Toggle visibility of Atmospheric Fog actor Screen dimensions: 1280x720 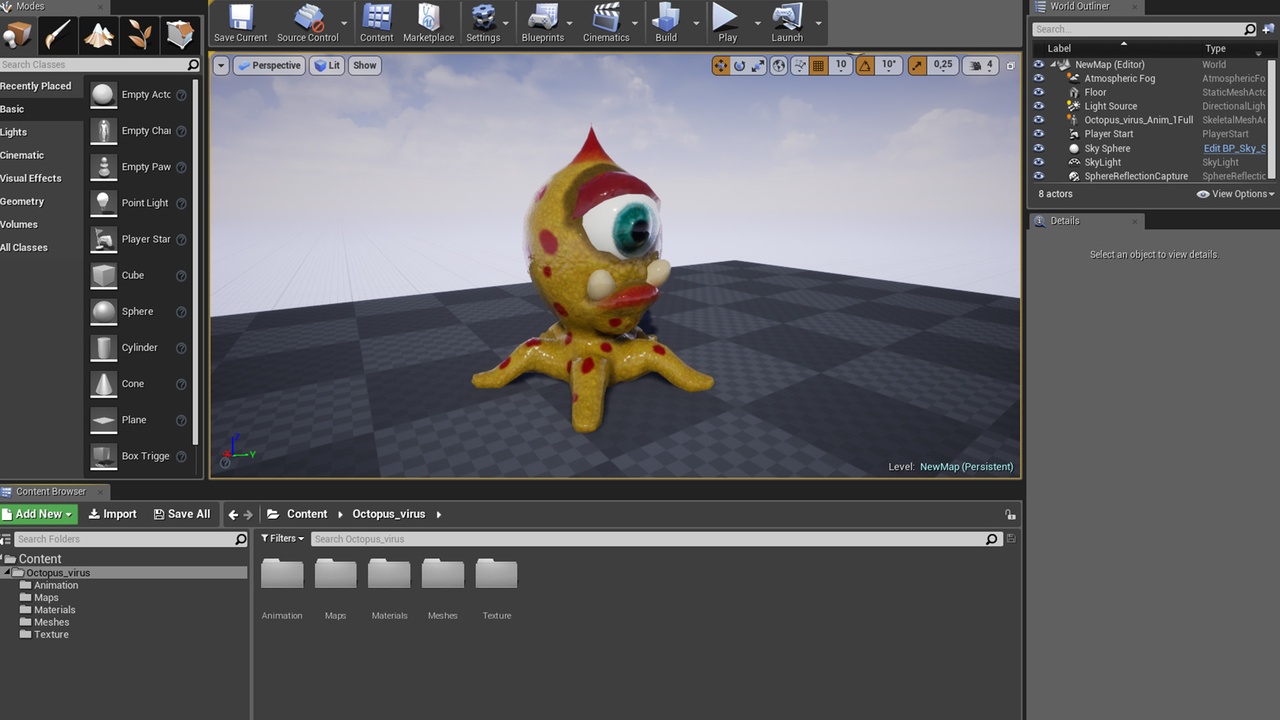pyautogui.click(x=1038, y=78)
